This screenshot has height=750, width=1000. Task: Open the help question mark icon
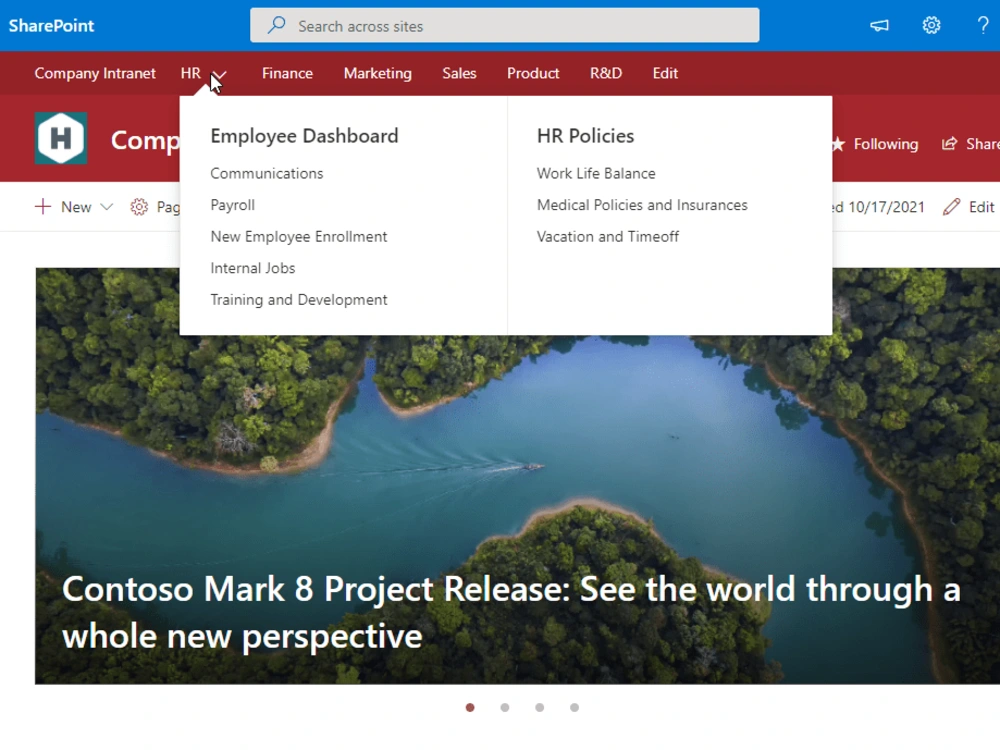[983, 26]
